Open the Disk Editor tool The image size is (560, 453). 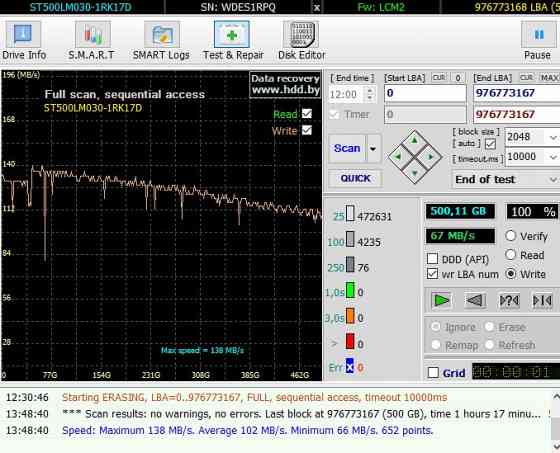click(x=301, y=40)
